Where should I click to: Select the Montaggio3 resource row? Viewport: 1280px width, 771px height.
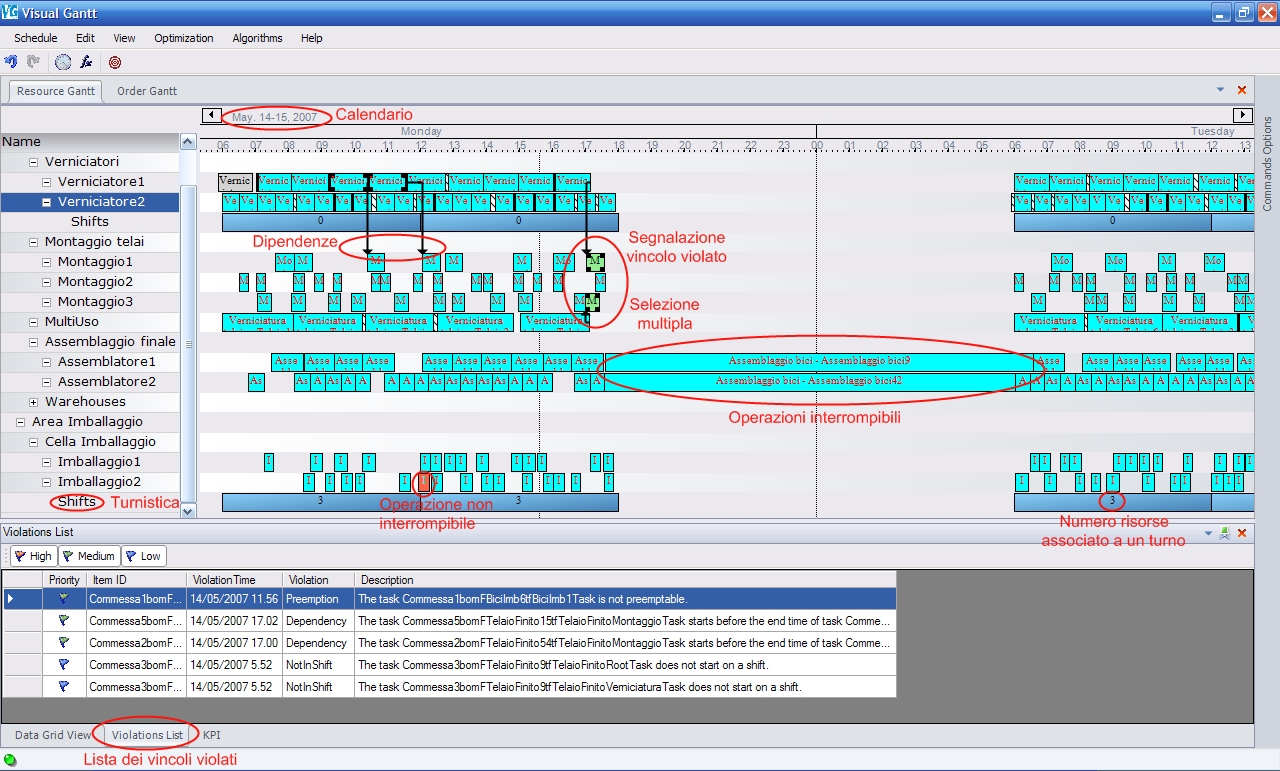(90, 302)
